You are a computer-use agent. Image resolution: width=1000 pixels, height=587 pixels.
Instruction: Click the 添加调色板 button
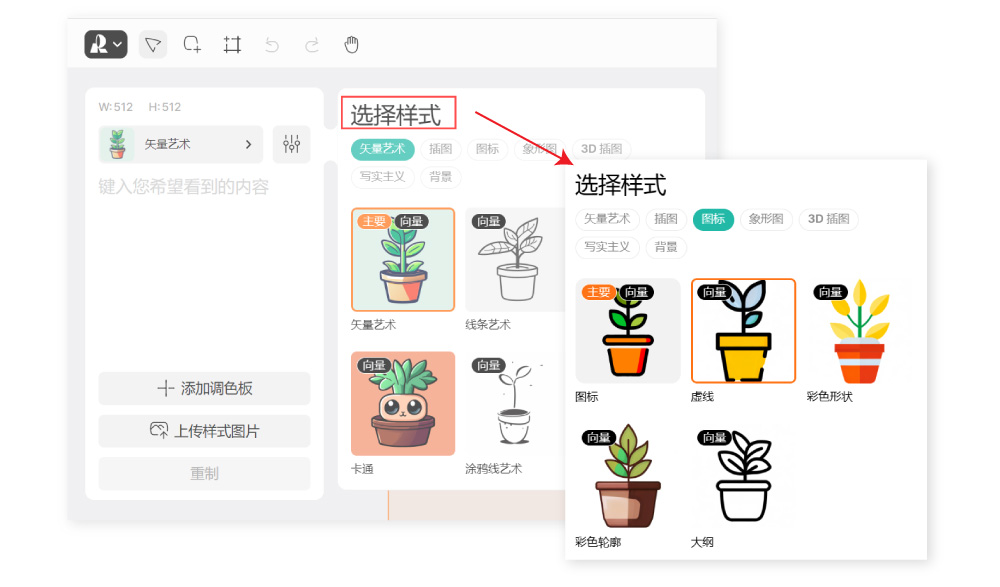[204, 389]
